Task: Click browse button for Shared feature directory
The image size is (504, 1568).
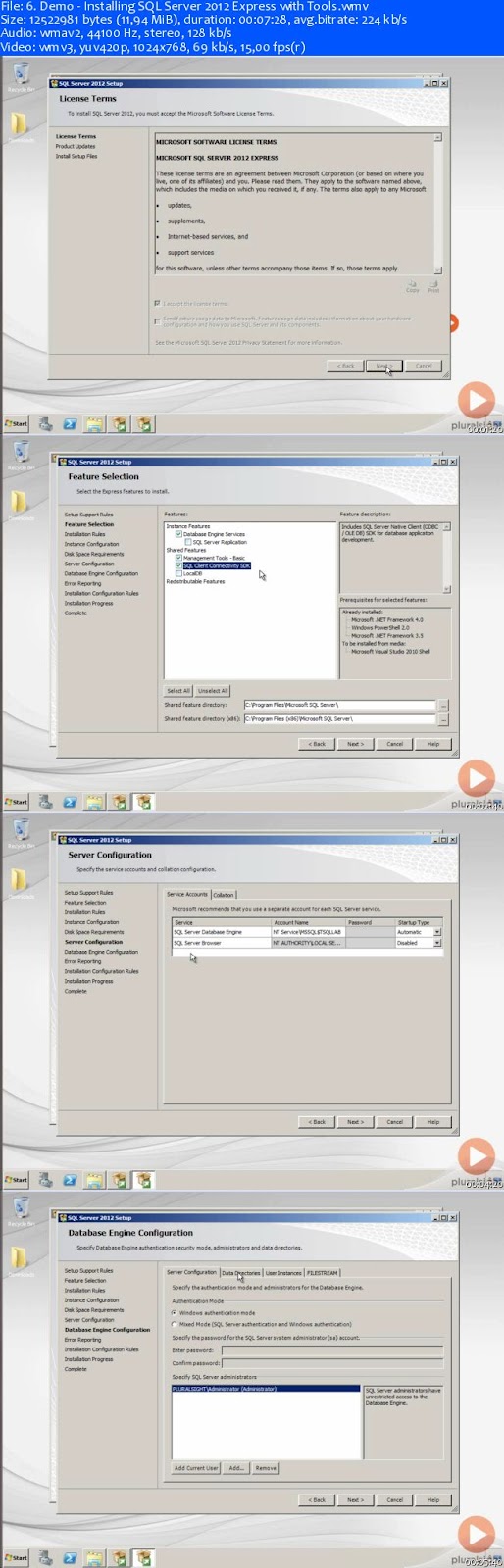Action: 443,705
